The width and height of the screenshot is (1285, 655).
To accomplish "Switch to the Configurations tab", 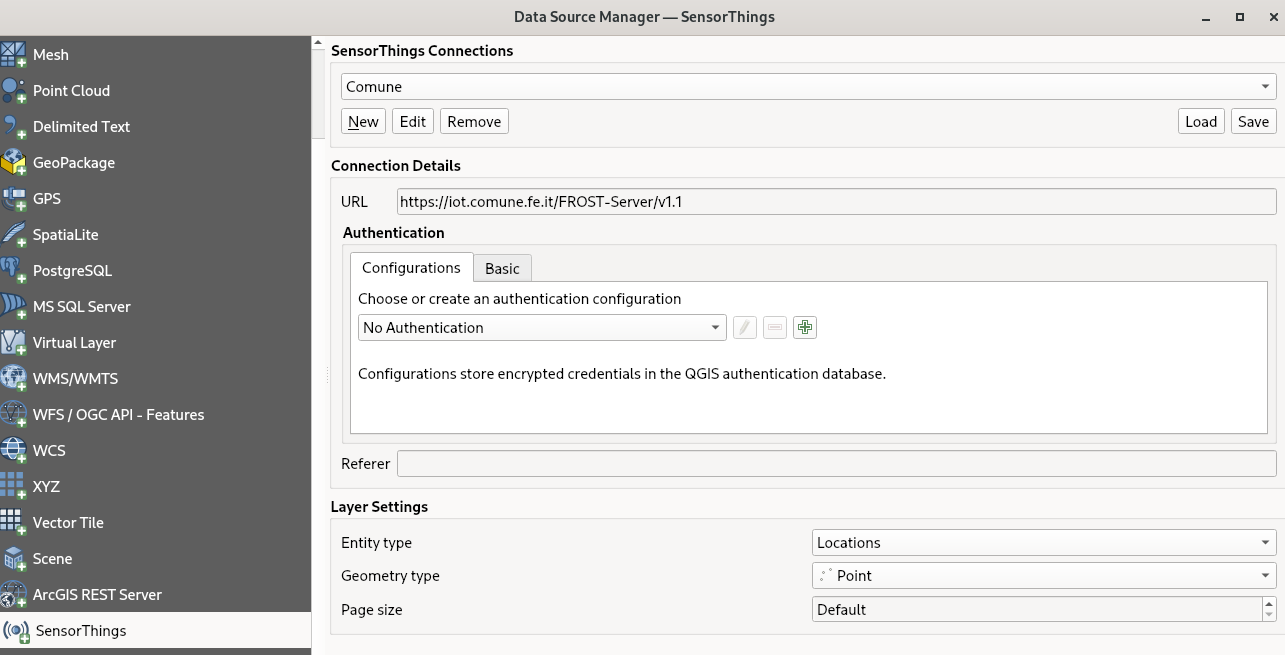I will click(x=411, y=268).
